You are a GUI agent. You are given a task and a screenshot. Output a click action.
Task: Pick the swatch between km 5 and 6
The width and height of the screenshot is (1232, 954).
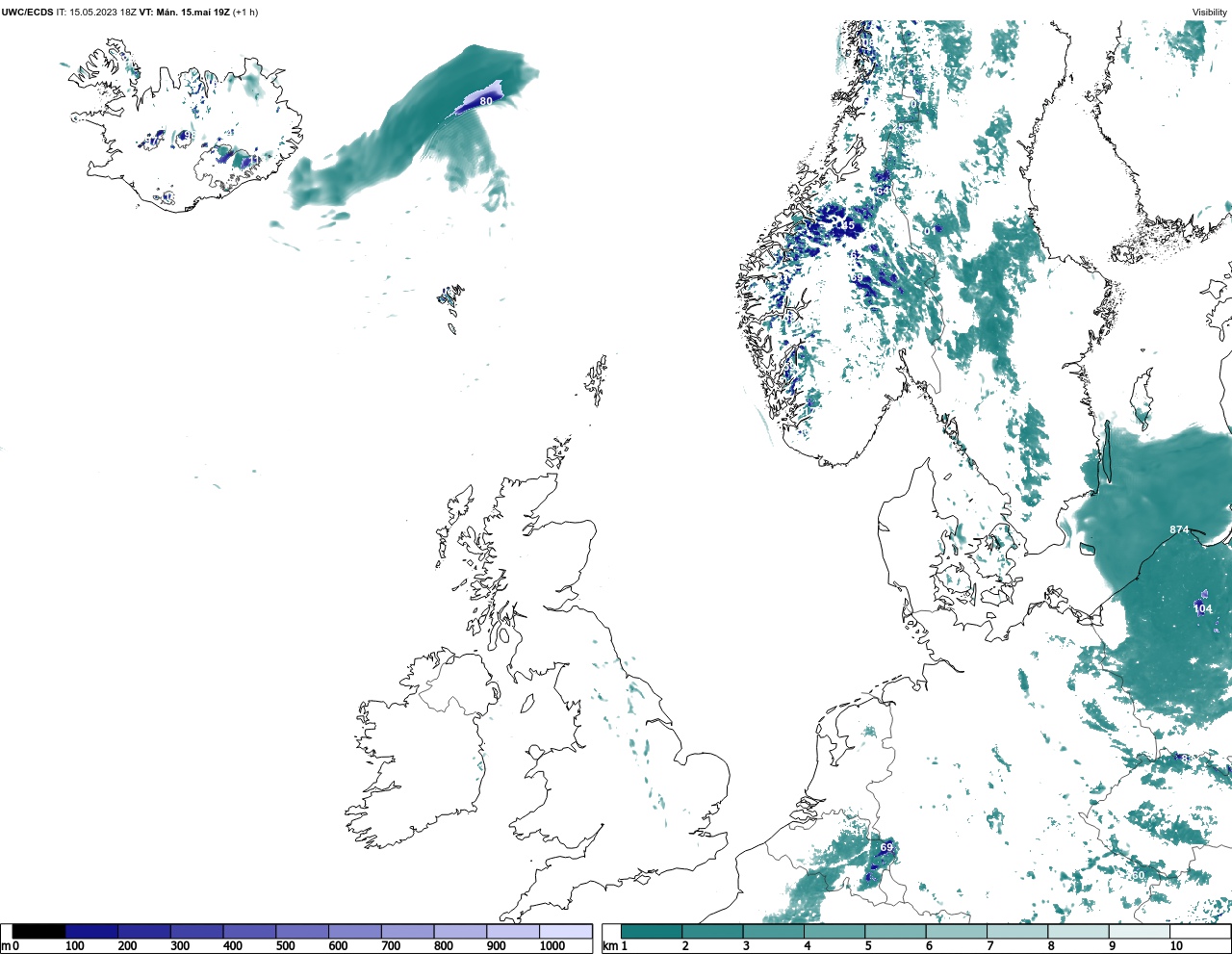pyautogui.click(x=895, y=932)
